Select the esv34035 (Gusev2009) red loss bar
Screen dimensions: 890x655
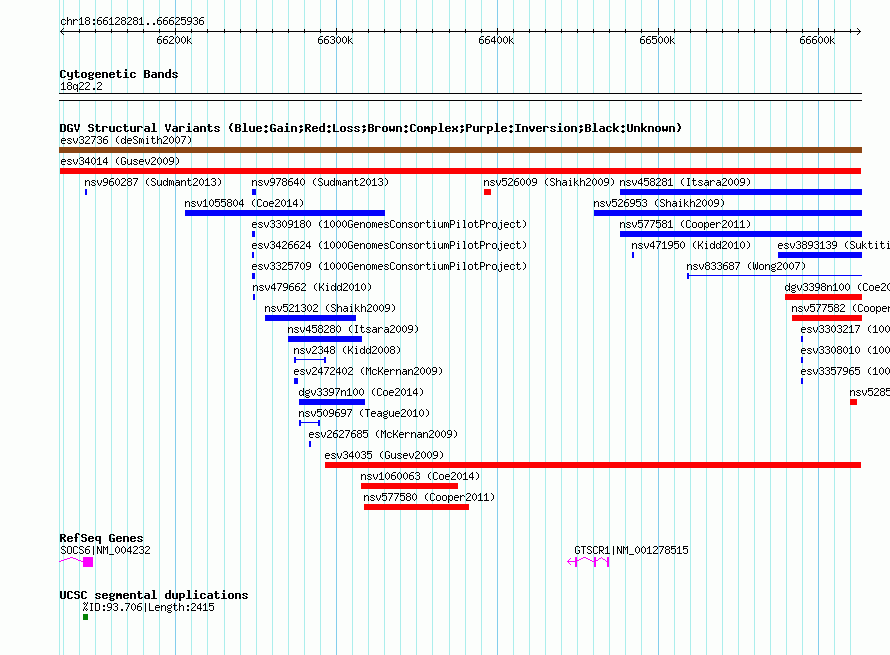tap(593, 465)
